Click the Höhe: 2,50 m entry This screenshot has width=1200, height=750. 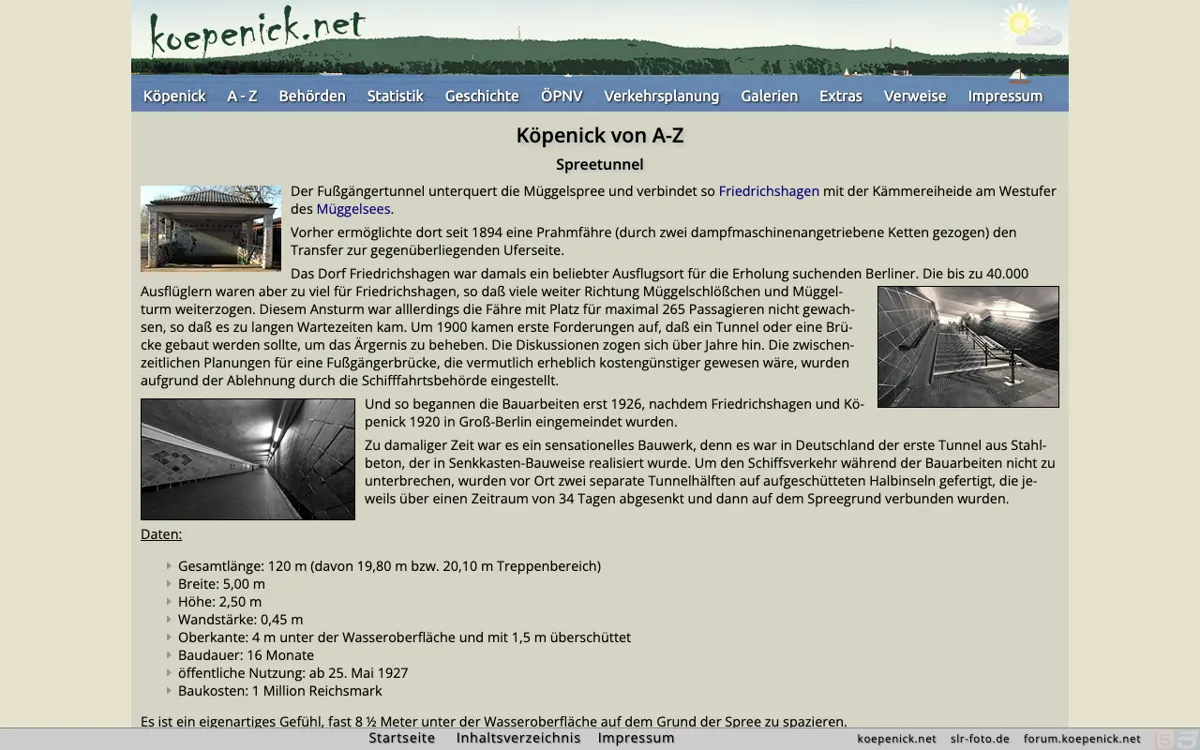point(220,602)
